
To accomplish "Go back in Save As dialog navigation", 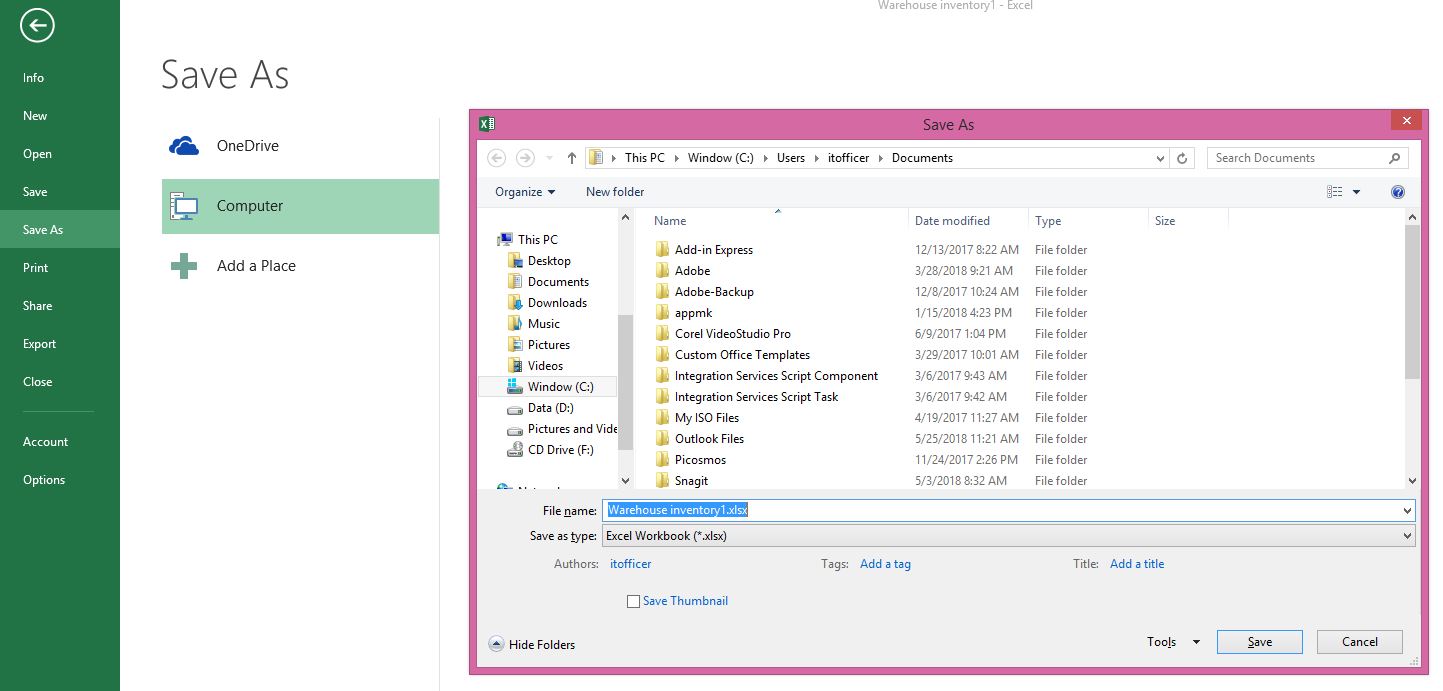I will pyautogui.click(x=497, y=158).
